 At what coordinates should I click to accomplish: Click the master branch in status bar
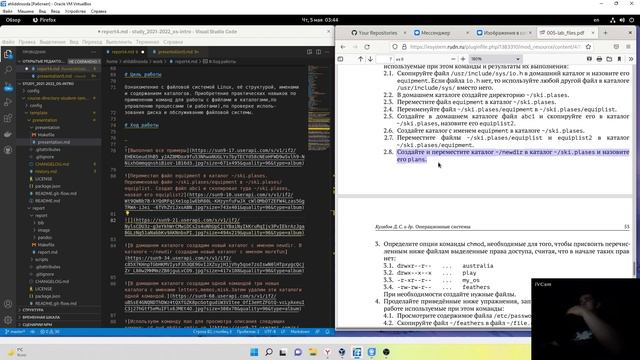point(15,332)
